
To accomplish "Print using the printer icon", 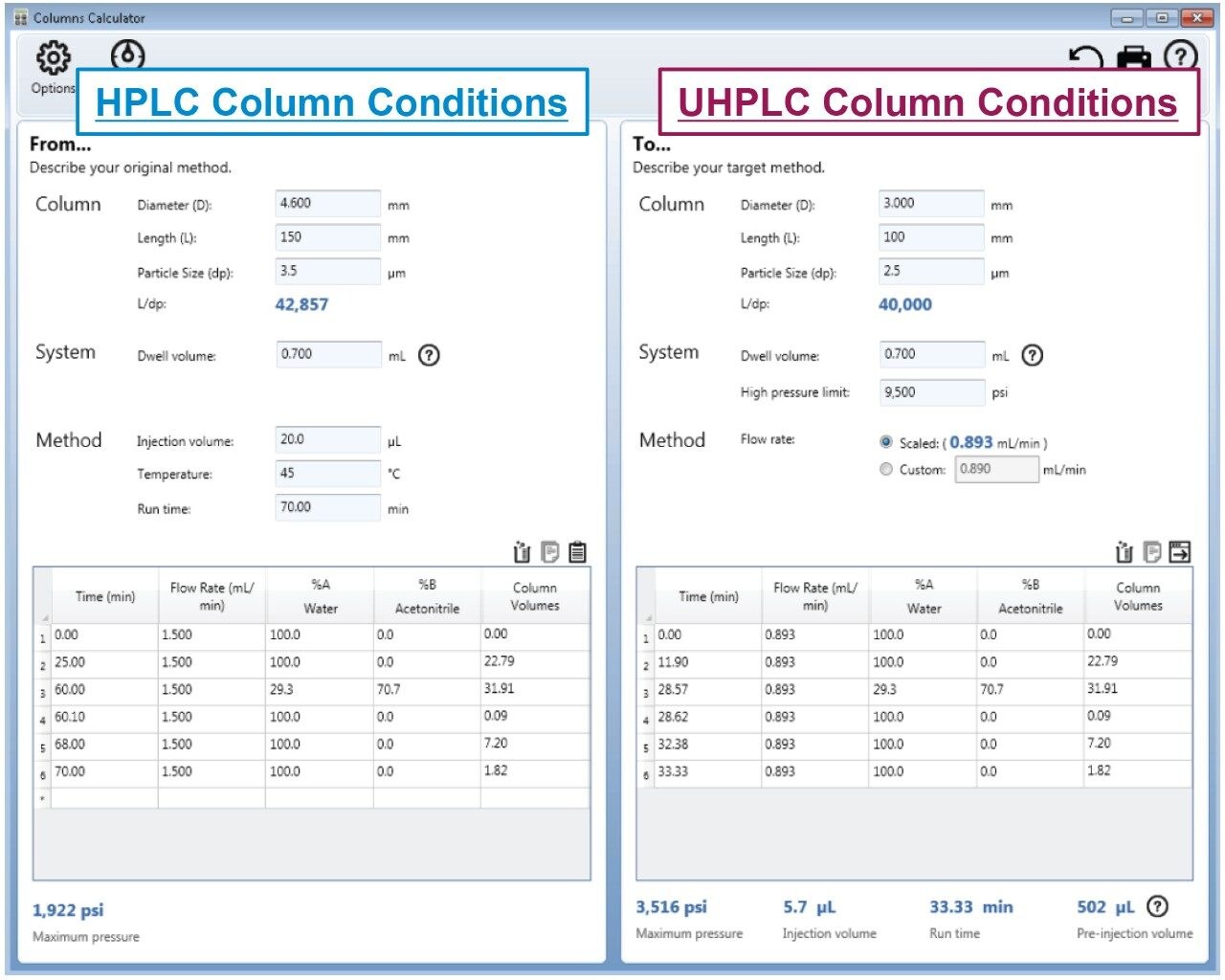I will tap(1135, 58).
